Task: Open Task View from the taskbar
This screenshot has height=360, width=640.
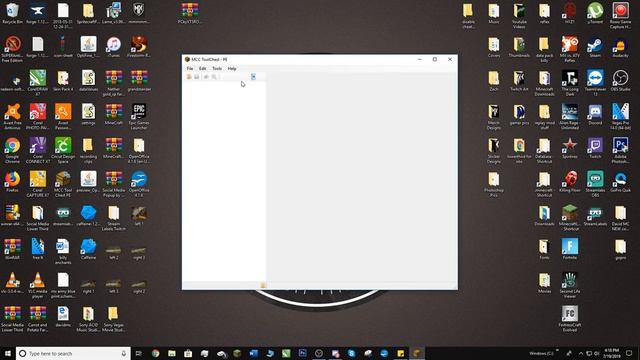Action: [x=139, y=353]
